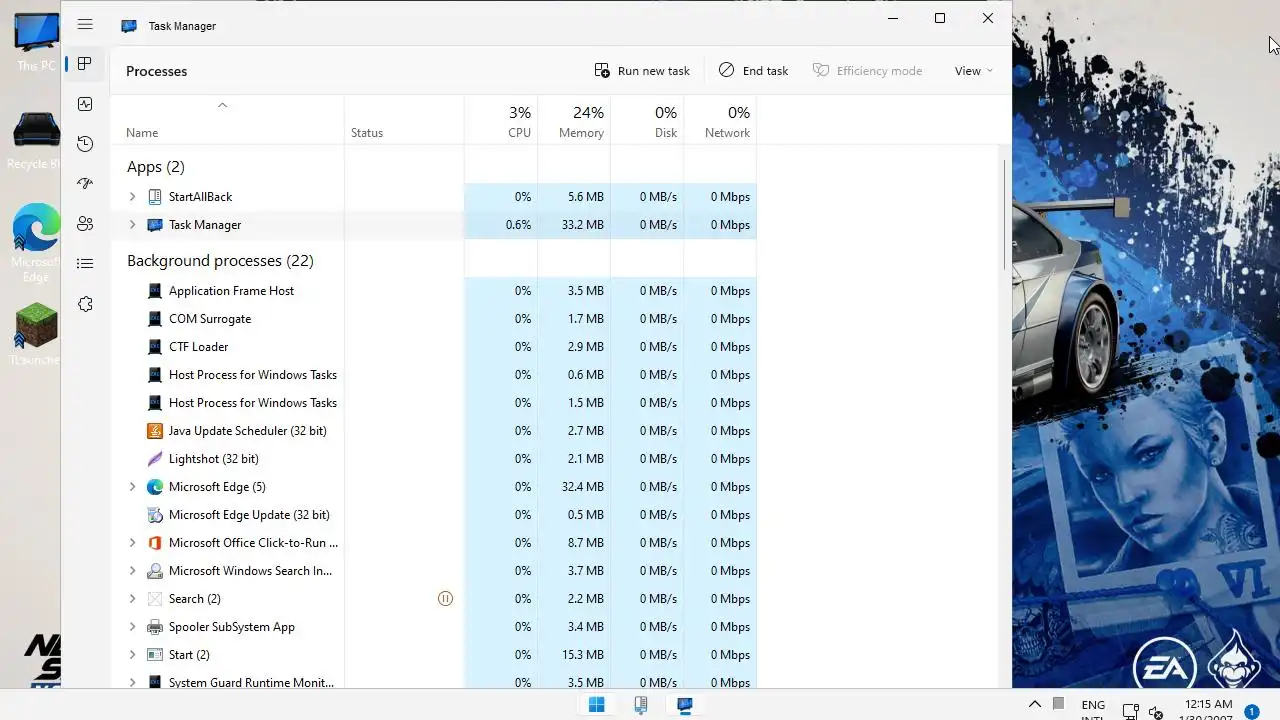Screen dimensions: 1280x720
Task: Click the 0.6% CPU cell
Action: pos(501,225)
